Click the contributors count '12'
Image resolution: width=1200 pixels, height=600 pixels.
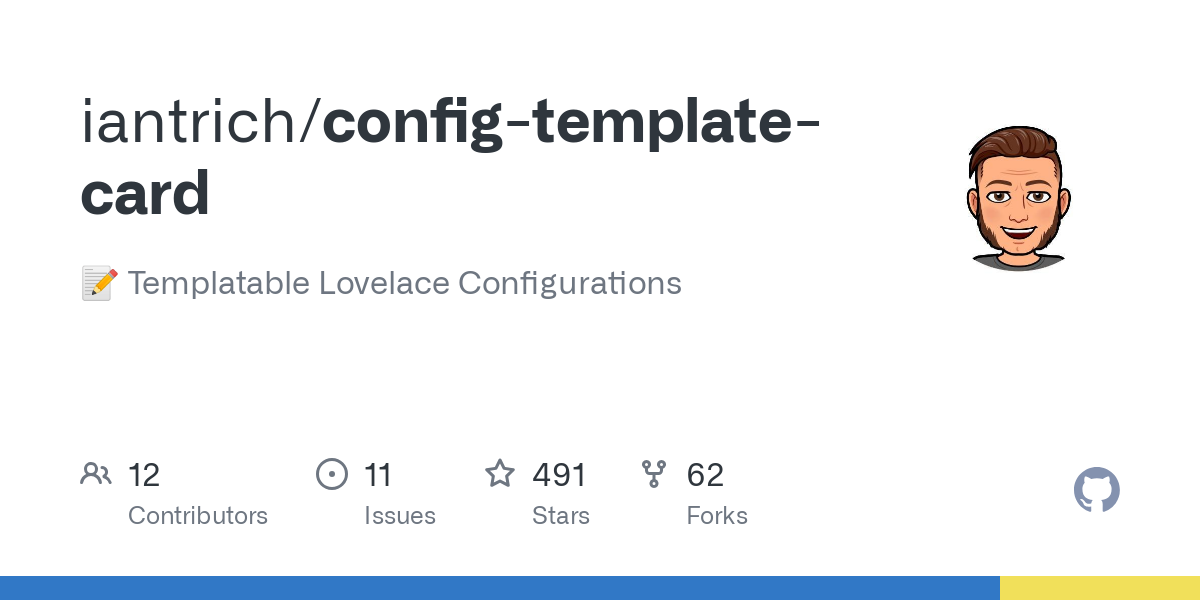tap(144, 475)
